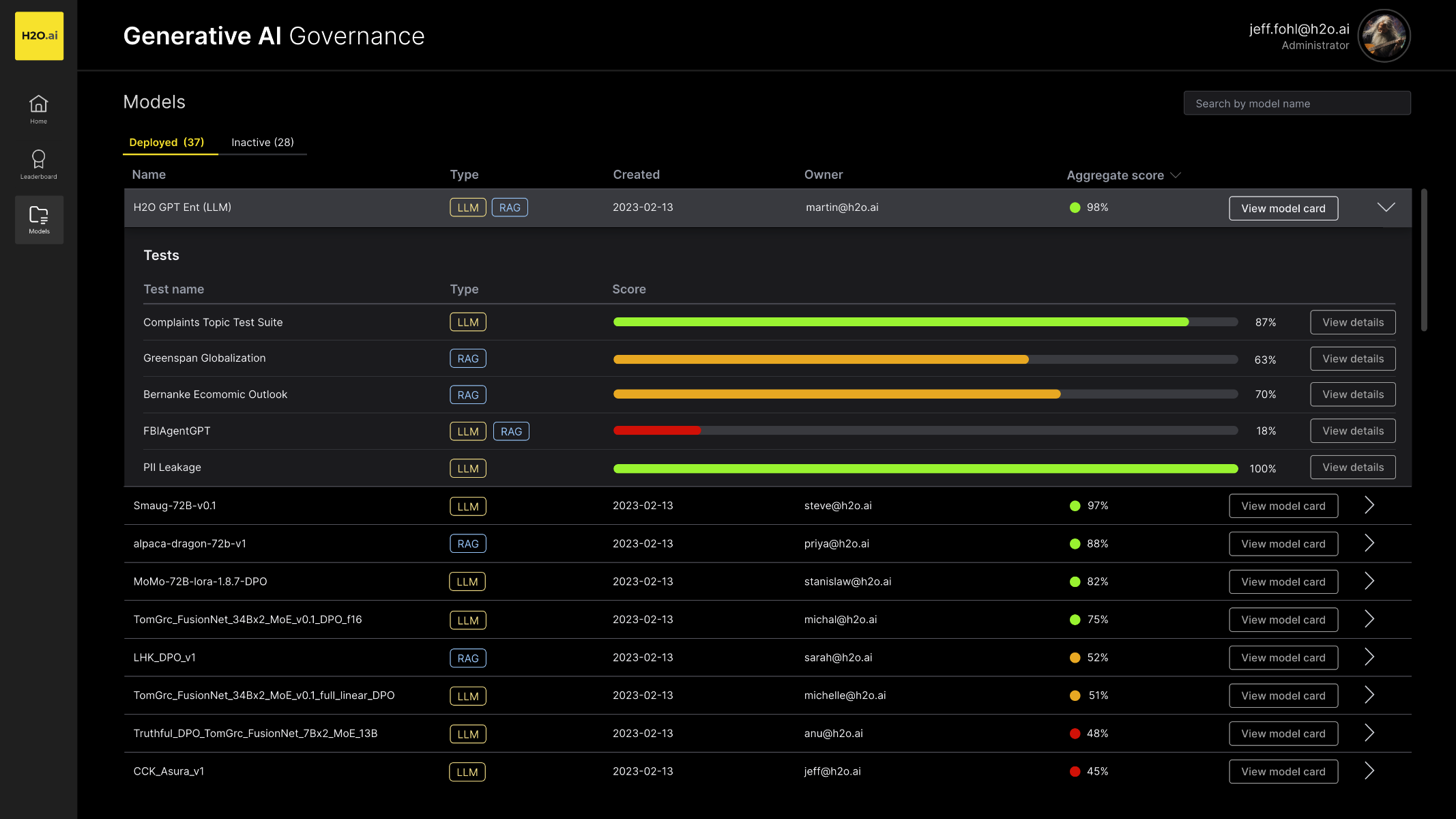This screenshot has height=819, width=1456.
Task: Click LLM tag for Smaug-72B-v0.1
Action: (468, 506)
